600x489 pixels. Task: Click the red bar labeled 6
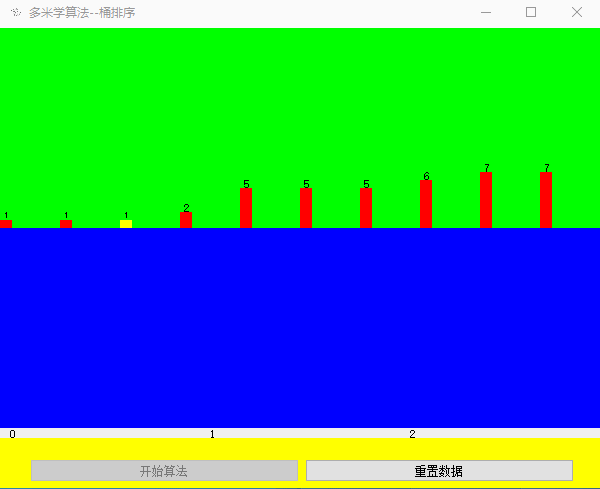426,204
